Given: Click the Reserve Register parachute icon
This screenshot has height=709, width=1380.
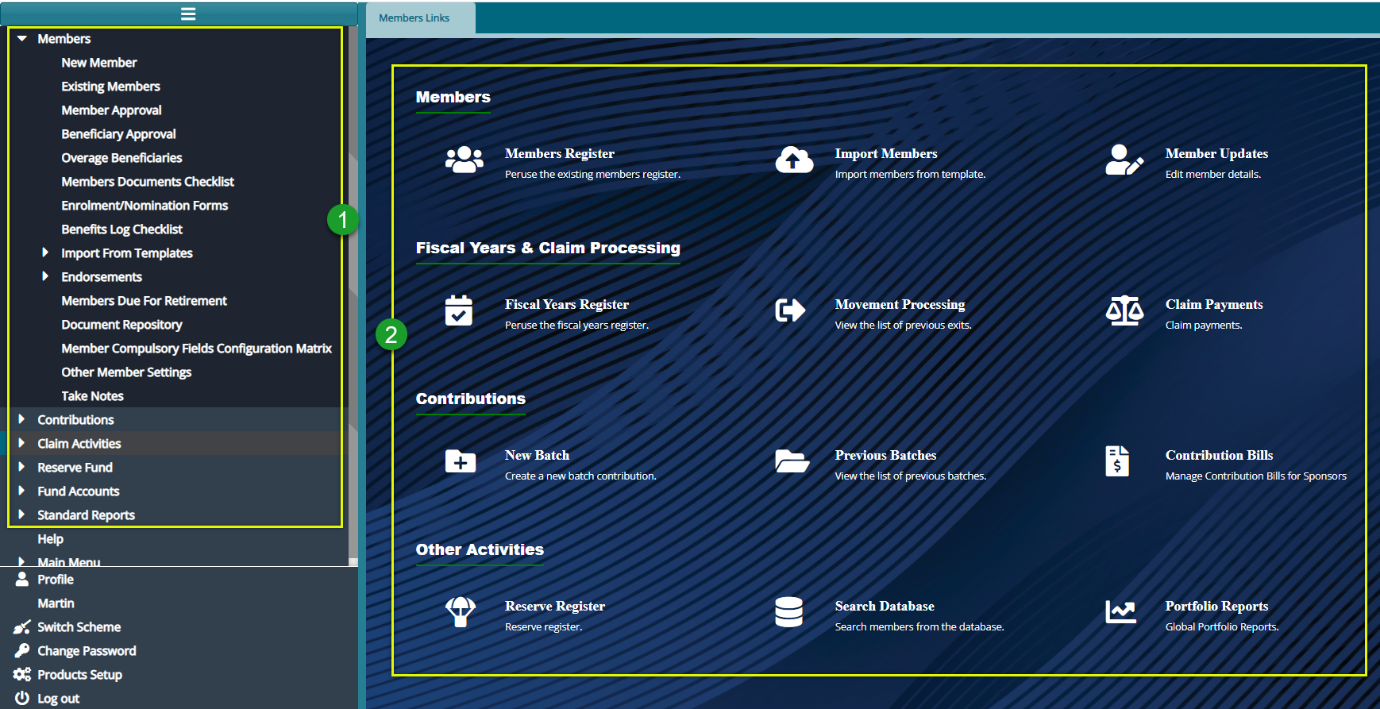Looking at the screenshot, I should click(x=460, y=612).
